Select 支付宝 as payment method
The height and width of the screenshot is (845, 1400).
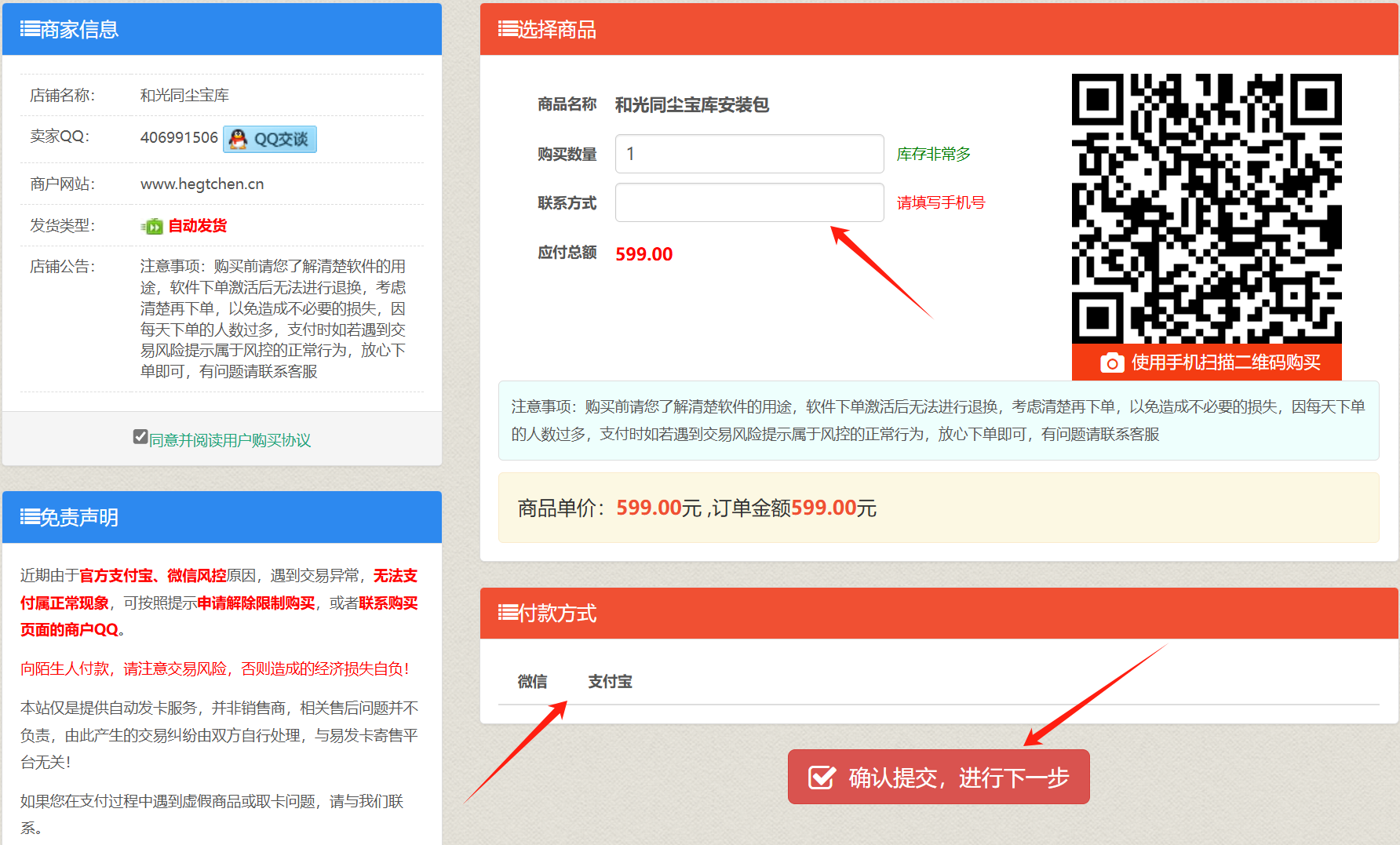[611, 682]
